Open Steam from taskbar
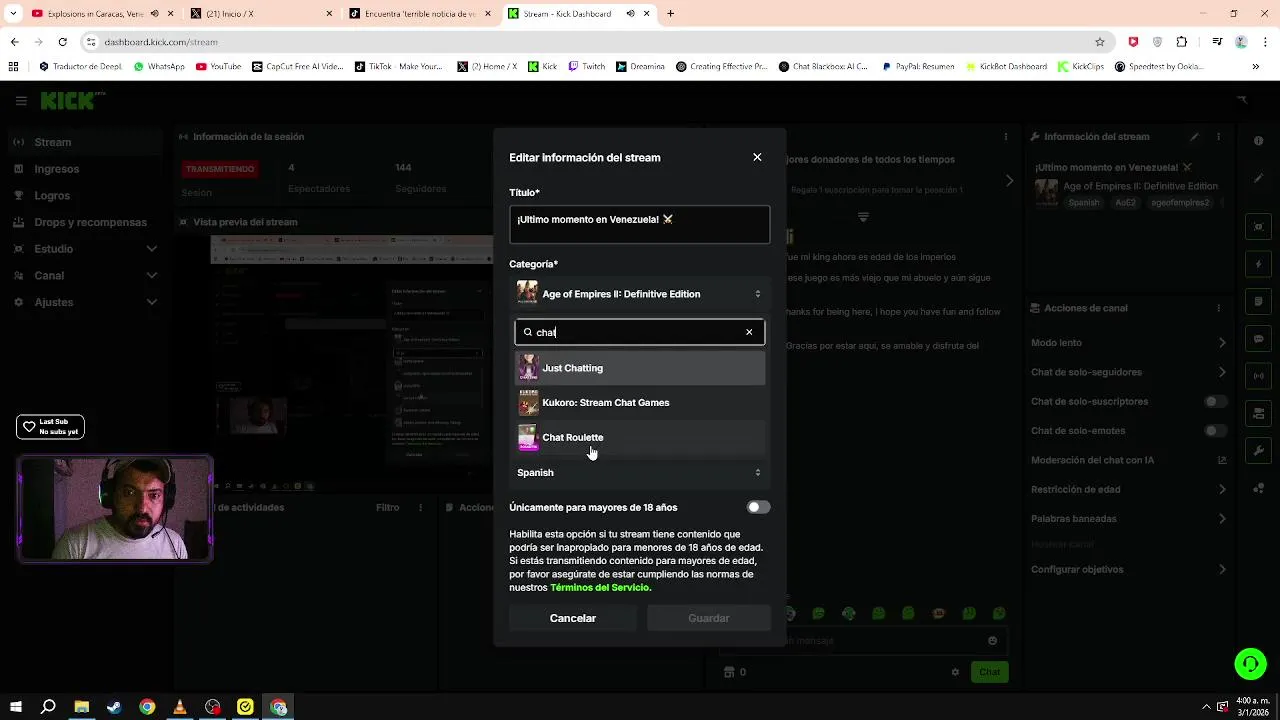This screenshot has width=1280, height=720. pos(114,707)
